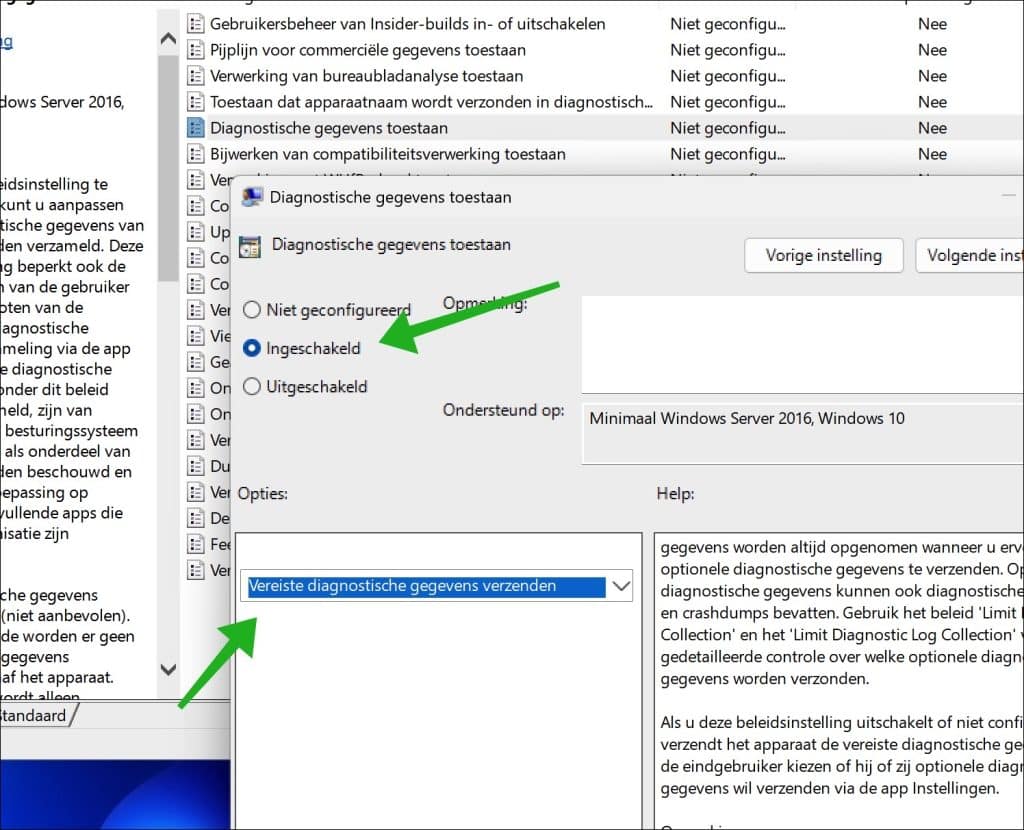Click the down chevron below the description pane
This screenshot has width=1024, height=830.
(x=168, y=670)
